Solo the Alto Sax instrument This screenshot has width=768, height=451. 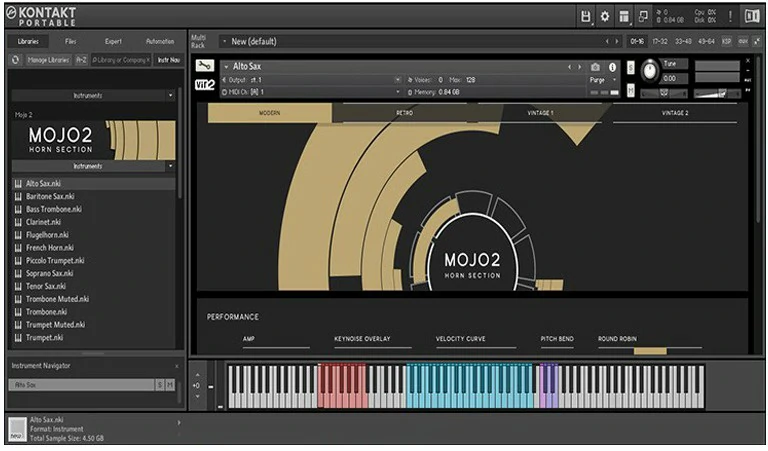[631, 68]
